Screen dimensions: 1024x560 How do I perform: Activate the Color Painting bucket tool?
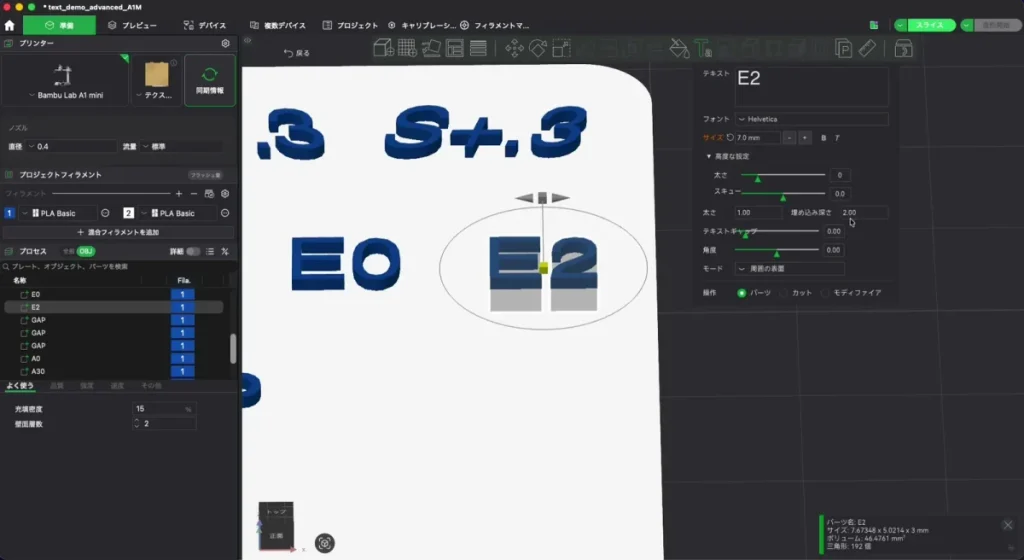679,48
